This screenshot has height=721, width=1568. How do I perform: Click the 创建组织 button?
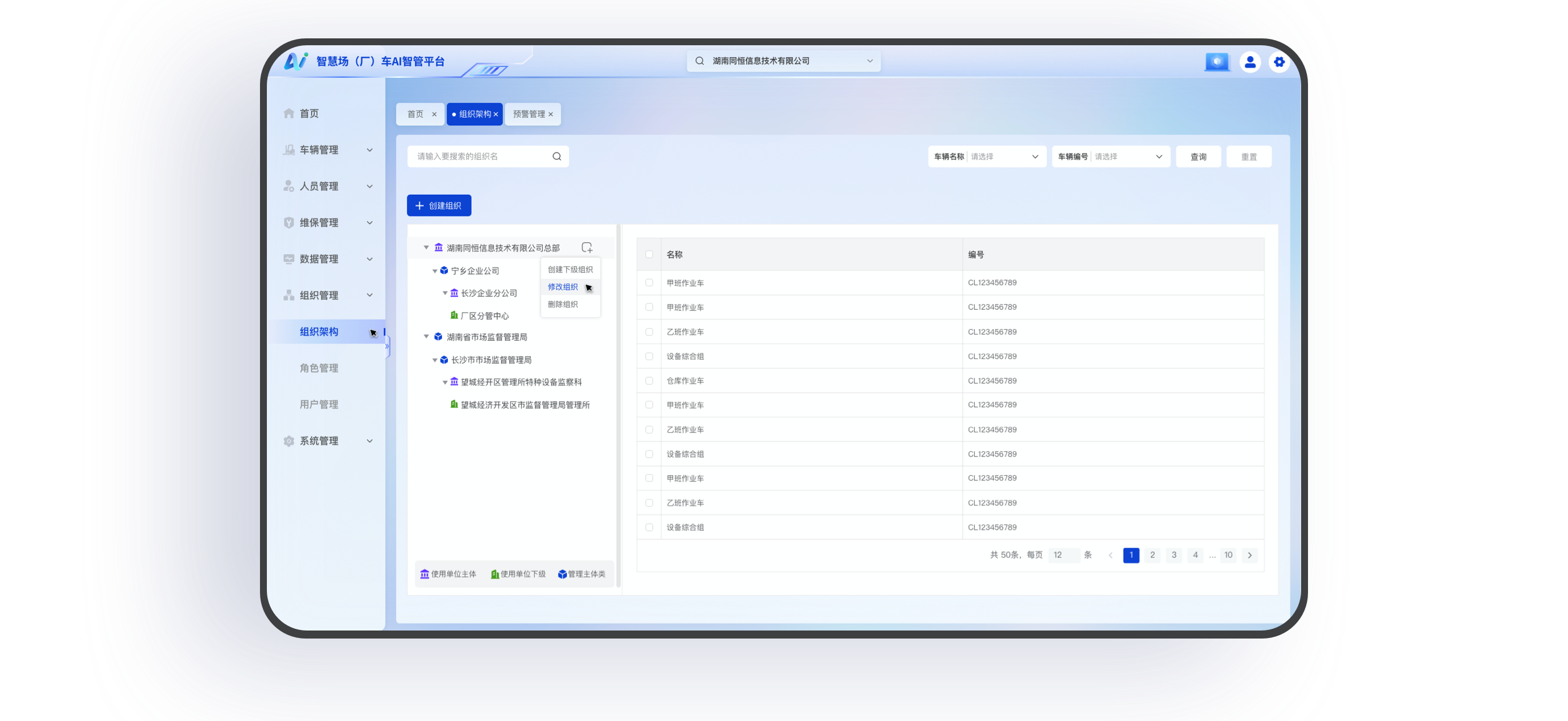pos(439,206)
